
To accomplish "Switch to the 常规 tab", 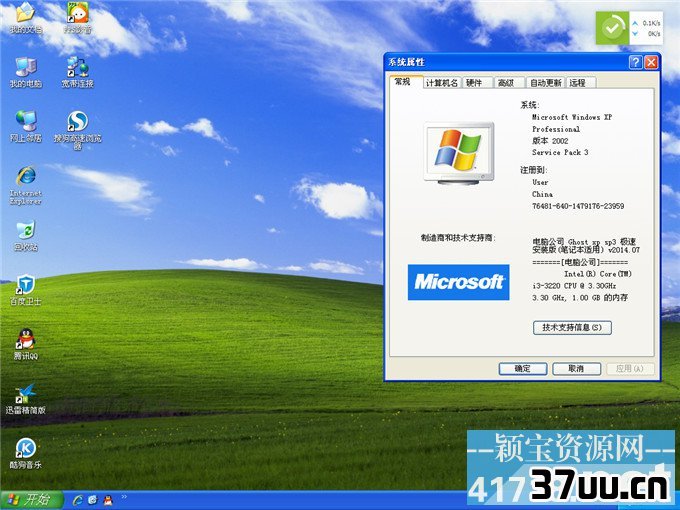I will point(405,82).
